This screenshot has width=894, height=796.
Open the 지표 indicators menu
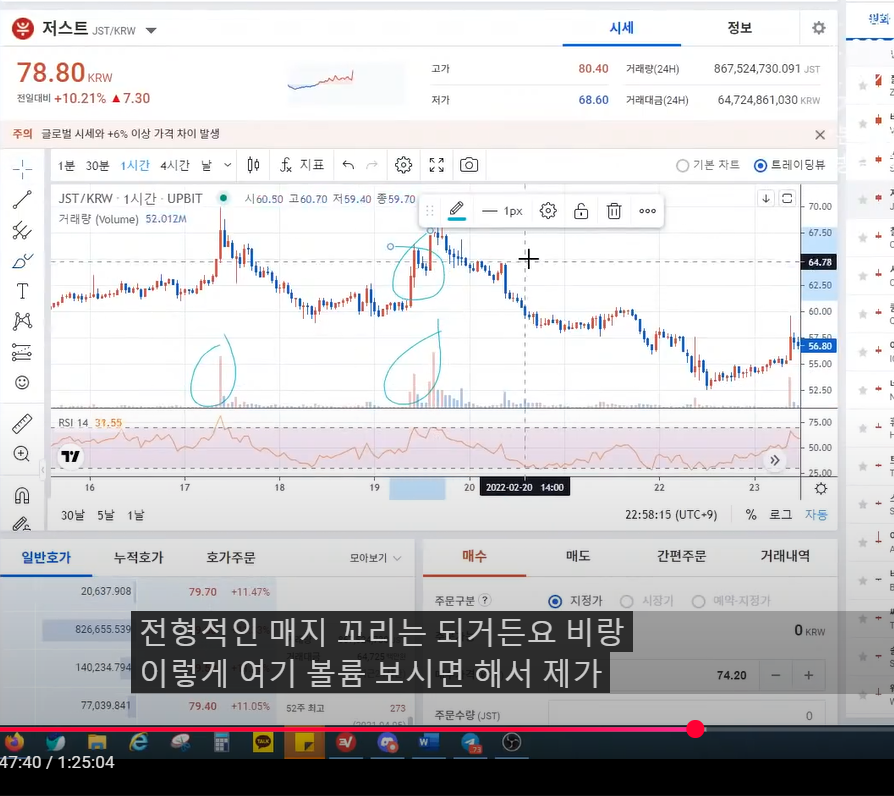[x=302, y=165]
